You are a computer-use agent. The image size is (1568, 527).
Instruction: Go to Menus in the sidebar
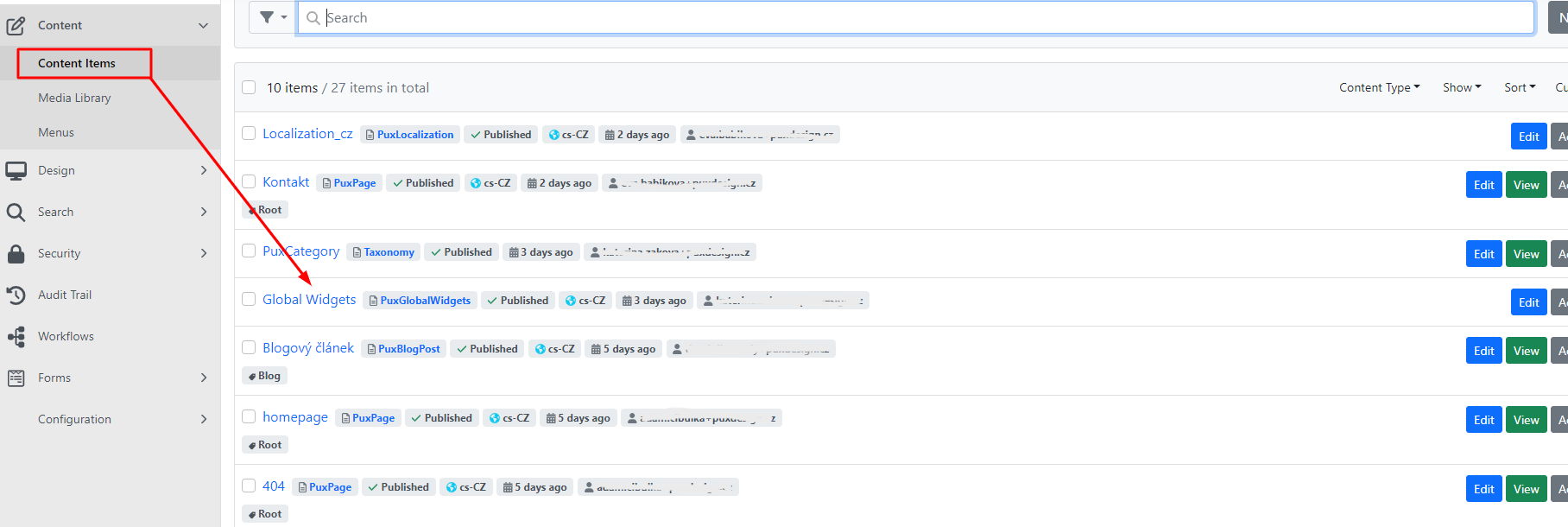pyautogui.click(x=56, y=132)
